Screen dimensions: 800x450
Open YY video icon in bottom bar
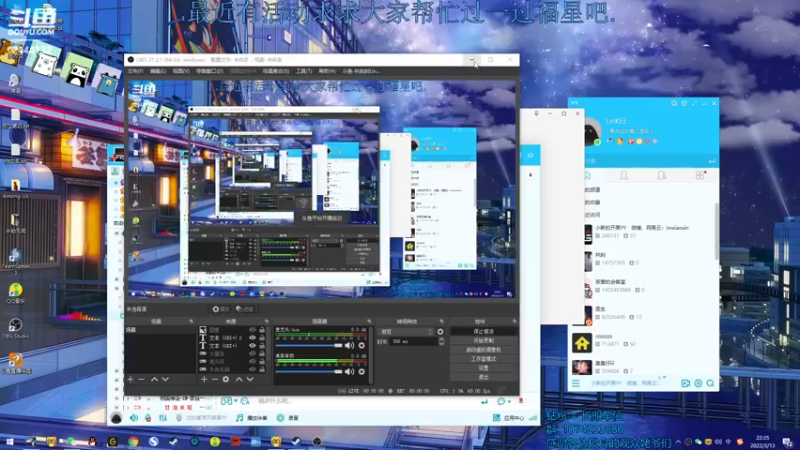point(685,383)
